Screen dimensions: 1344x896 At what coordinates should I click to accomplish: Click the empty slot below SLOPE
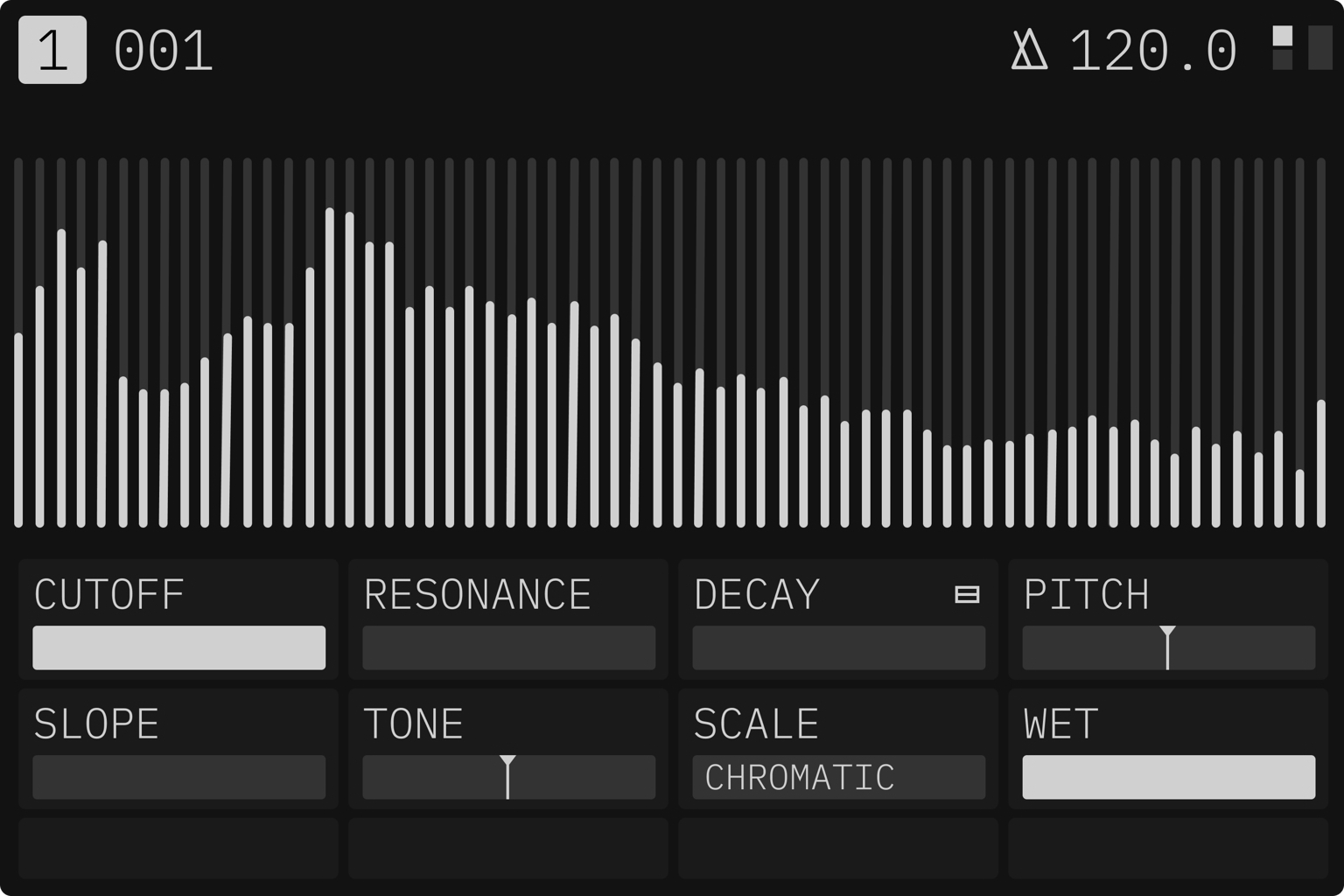click(178, 849)
